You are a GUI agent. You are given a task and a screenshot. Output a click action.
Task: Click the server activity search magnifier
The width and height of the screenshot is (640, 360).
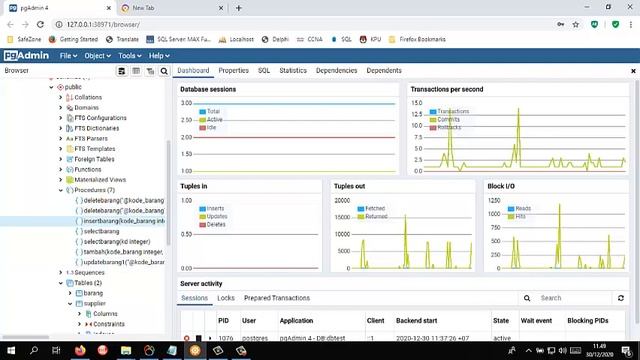pos(527,298)
